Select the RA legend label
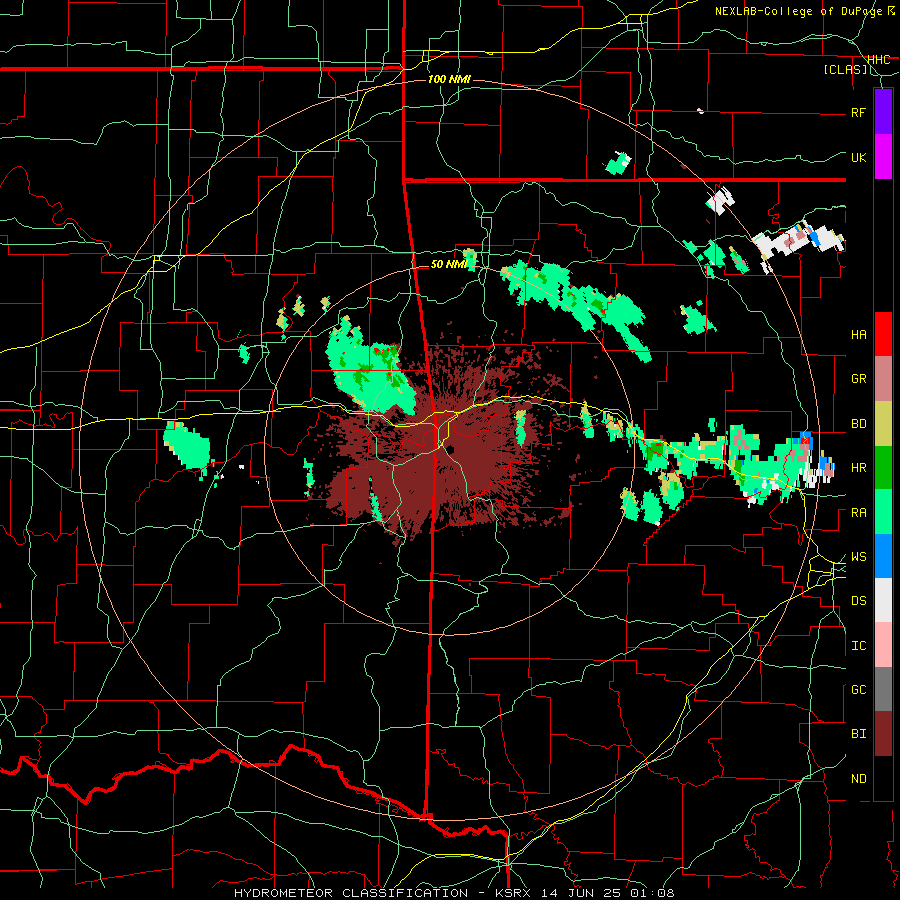Screen dimensions: 900x900 [858, 513]
